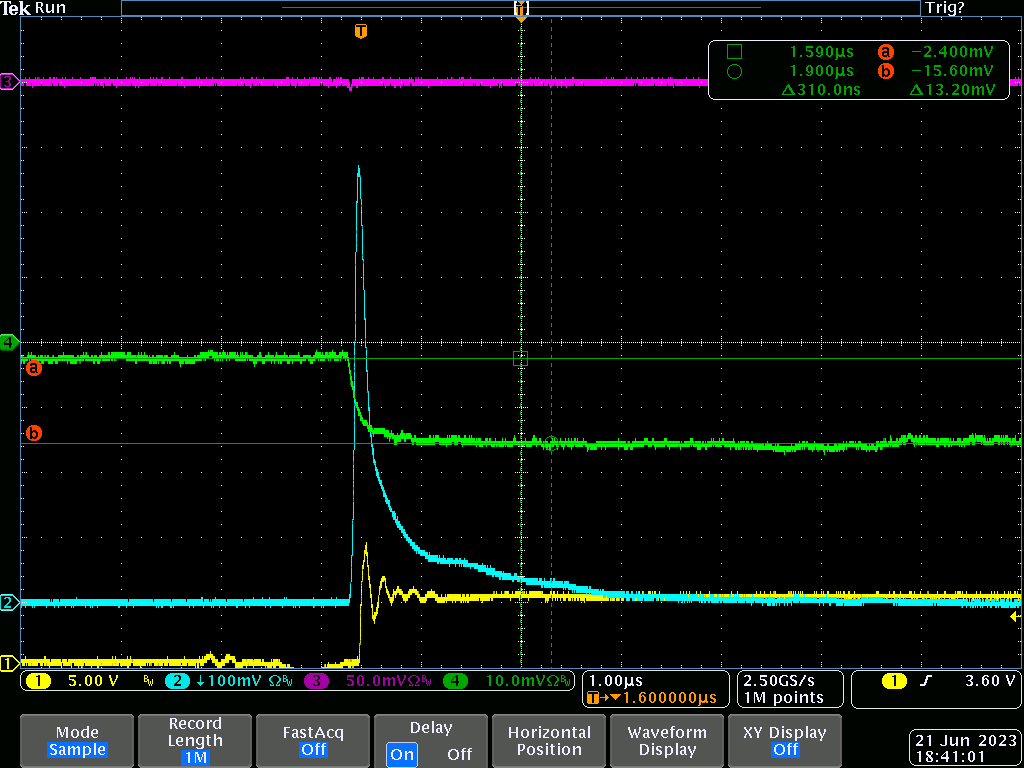Click the cursor readout box

859,71
